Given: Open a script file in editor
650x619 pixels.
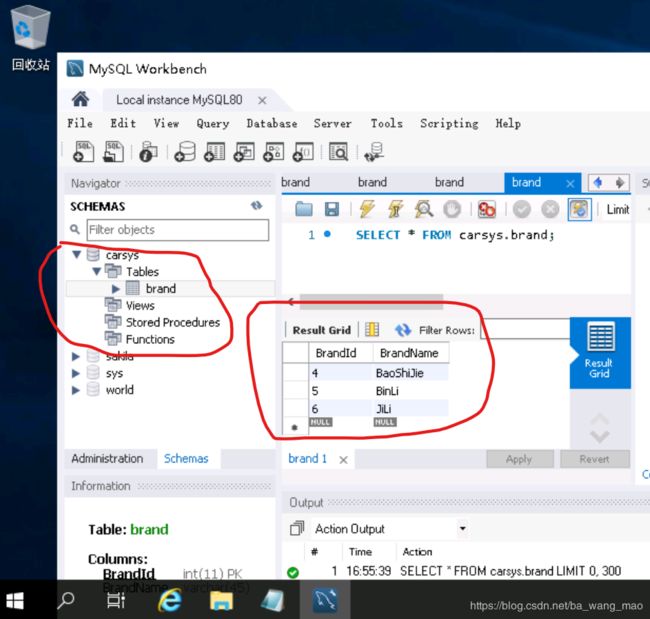Looking at the screenshot, I should point(304,209).
